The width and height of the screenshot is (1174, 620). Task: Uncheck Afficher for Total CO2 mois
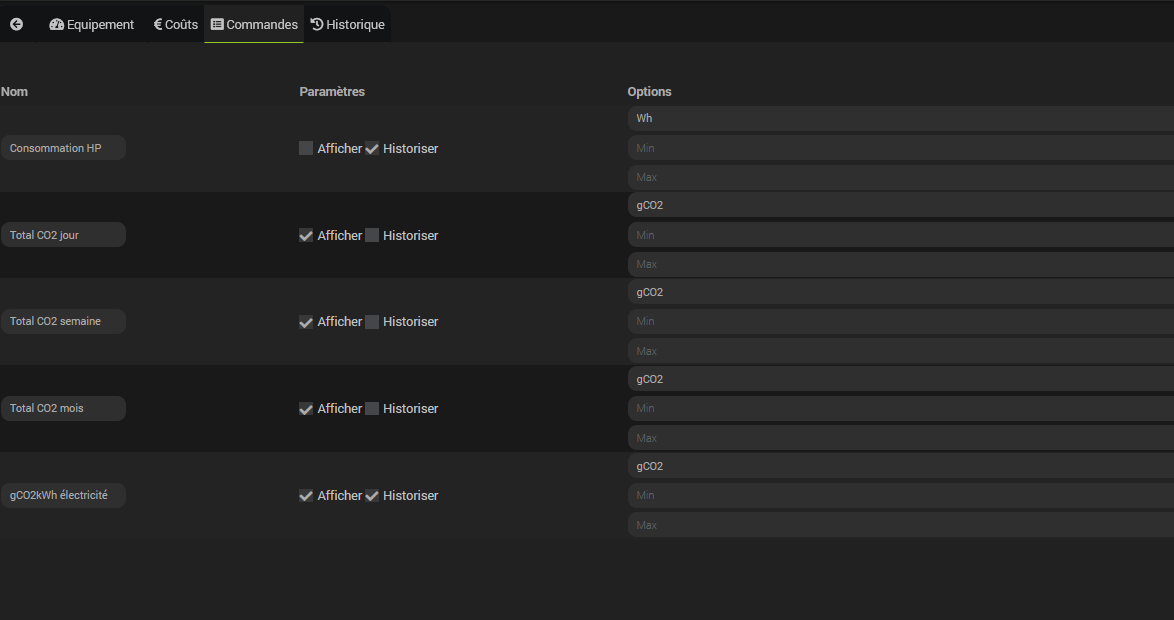point(306,408)
